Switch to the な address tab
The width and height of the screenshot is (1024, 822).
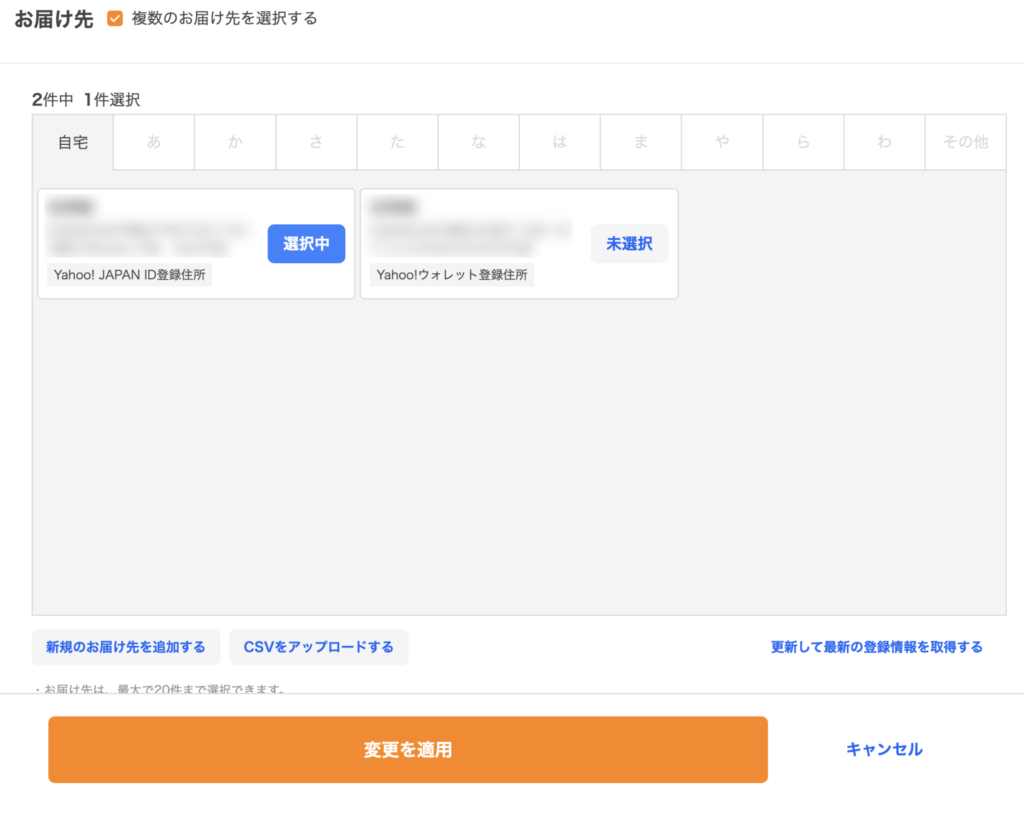click(x=478, y=142)
